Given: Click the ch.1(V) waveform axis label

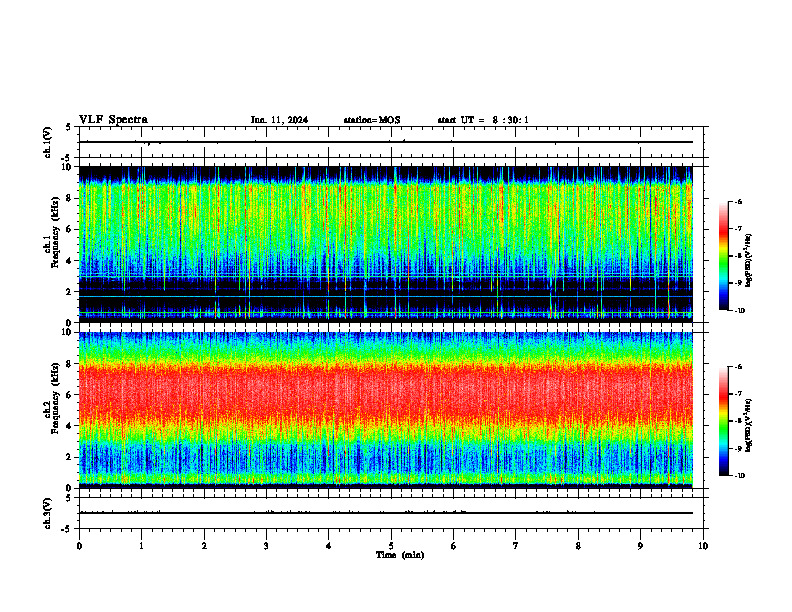Looking at the screenshot, I should click(48, 142).
